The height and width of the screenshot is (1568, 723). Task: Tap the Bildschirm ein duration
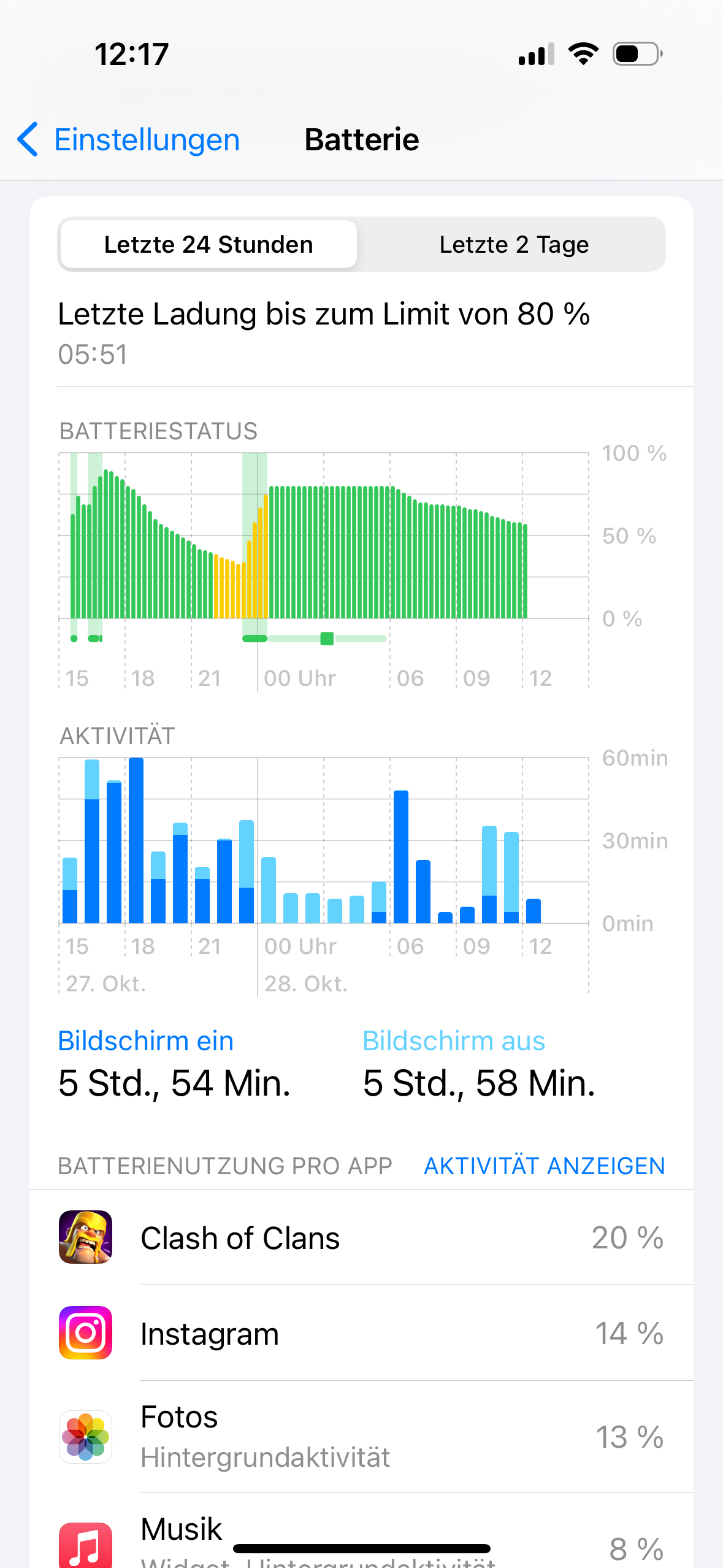[174, 1083]
